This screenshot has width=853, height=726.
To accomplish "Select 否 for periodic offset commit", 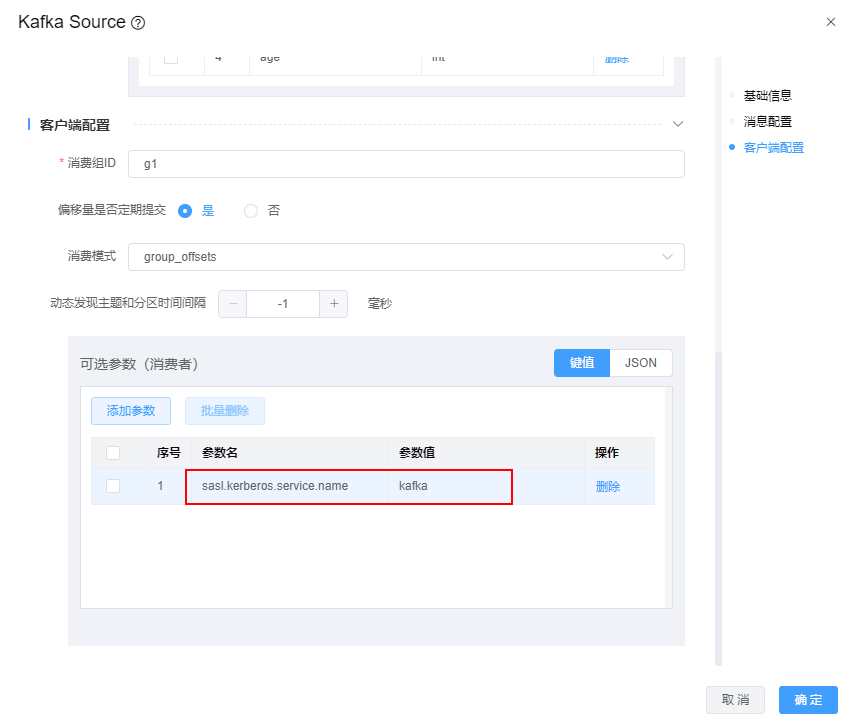I will (251, 211).
